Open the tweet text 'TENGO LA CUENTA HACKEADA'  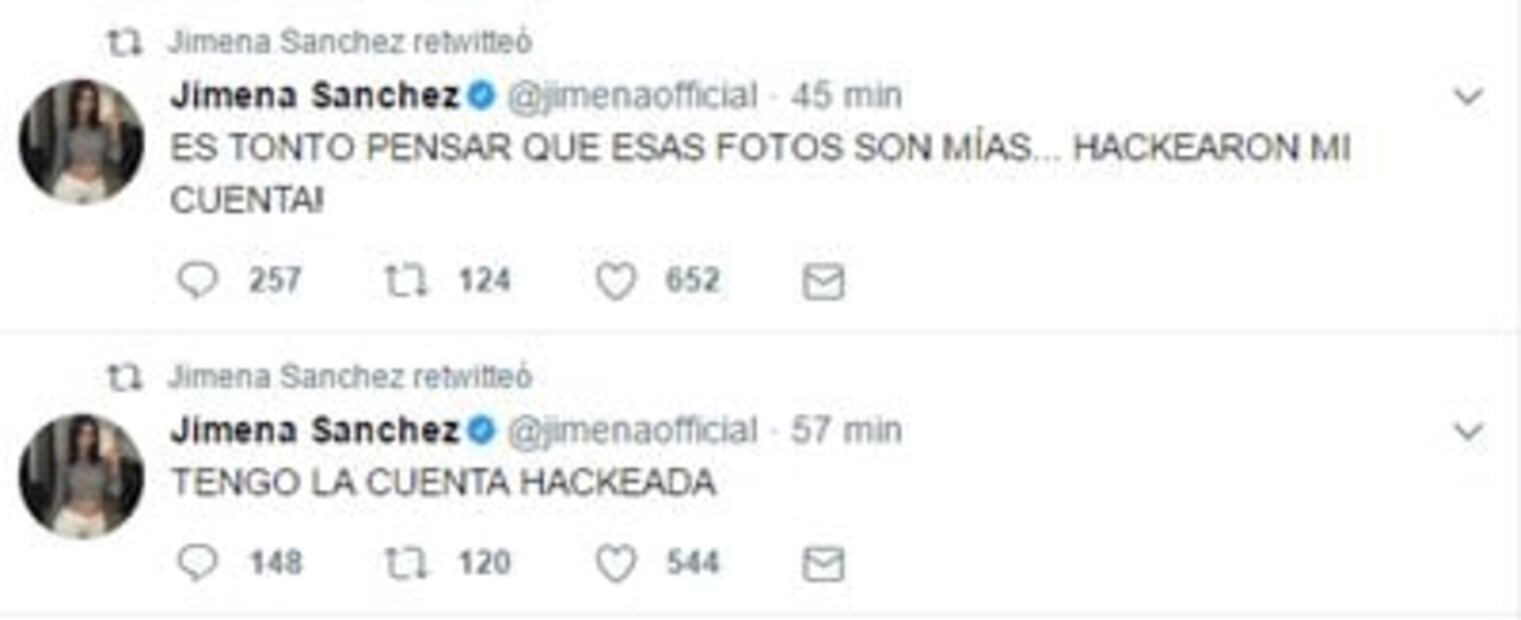(x=443, y=483)
